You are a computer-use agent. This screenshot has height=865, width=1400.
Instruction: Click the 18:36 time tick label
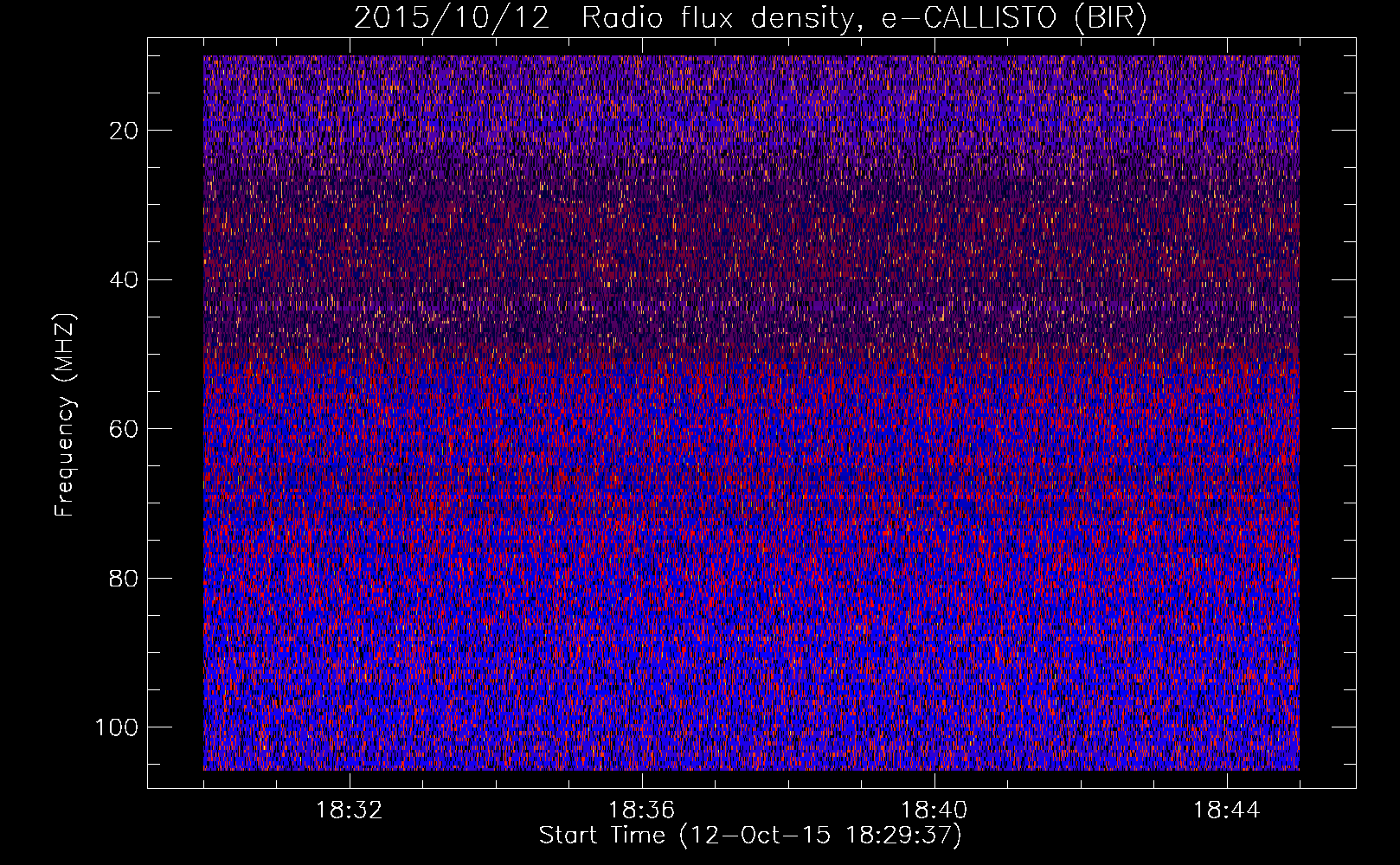pyautogui.click(x=641, y=810)
